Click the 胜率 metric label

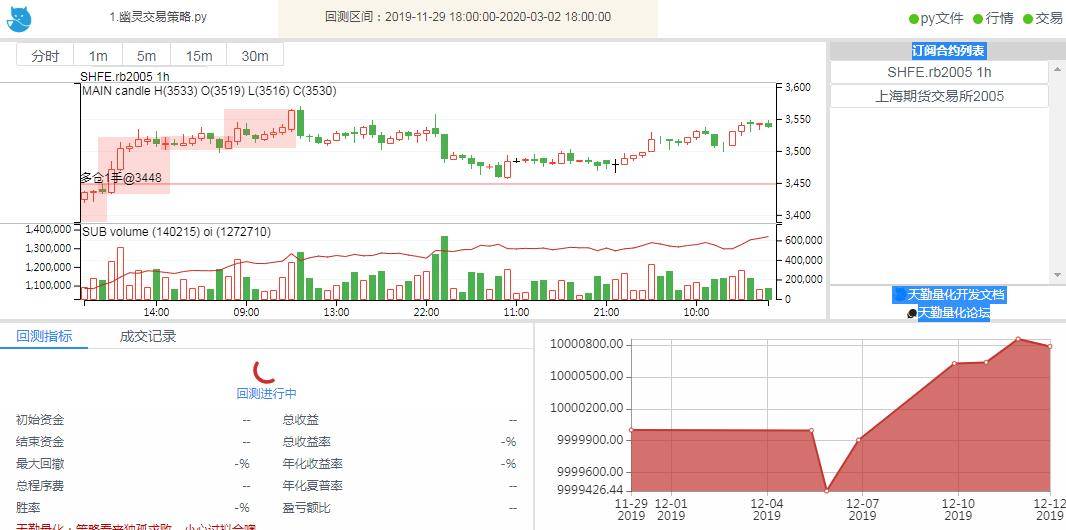[x=28, y=508]
